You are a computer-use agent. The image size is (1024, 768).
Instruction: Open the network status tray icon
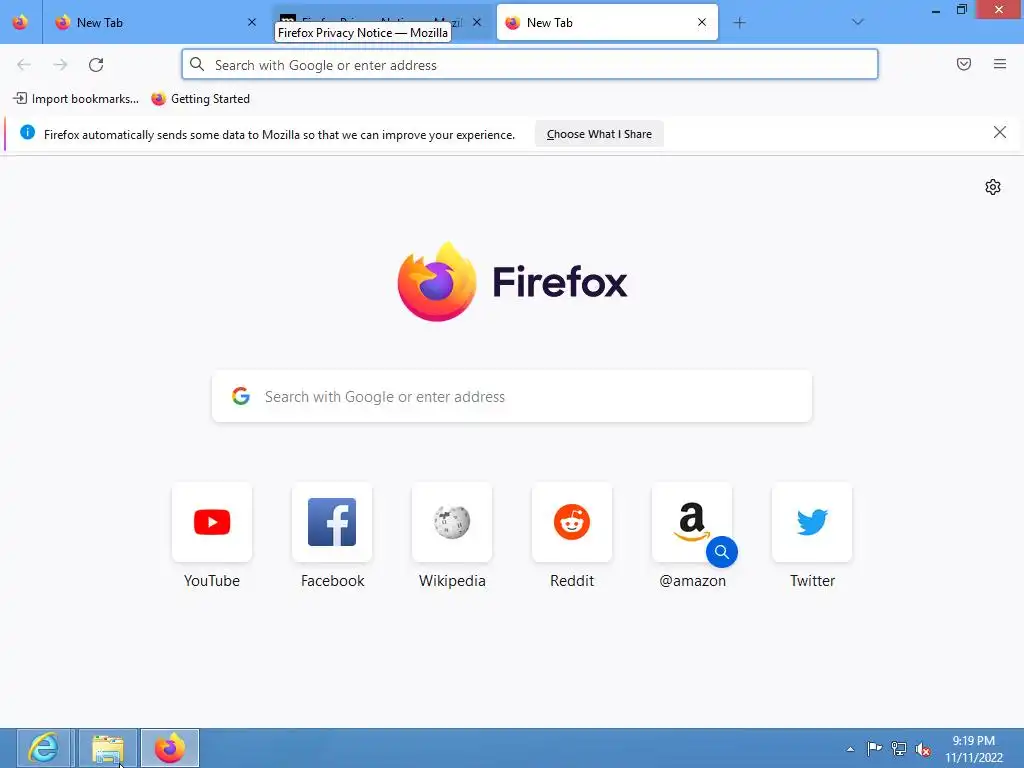point(899,748)
